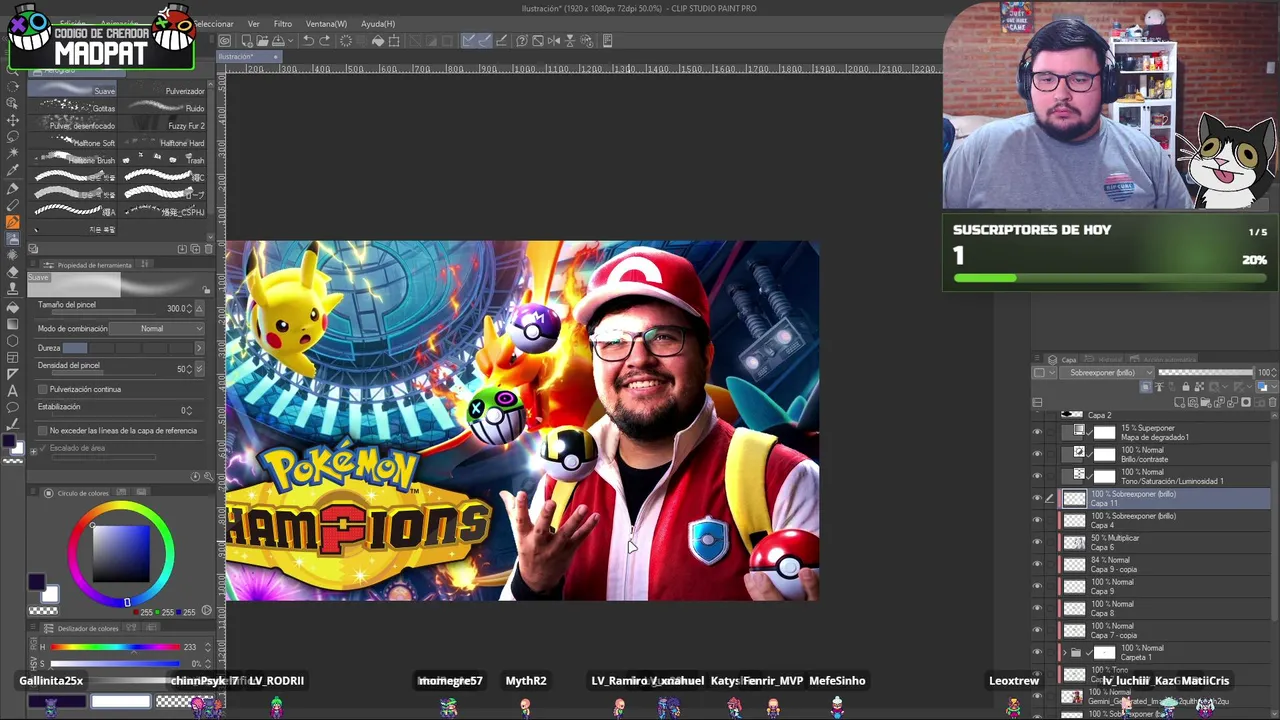Open the Modo de combinación Normal dropdown
The image size is (1280, 720).
point(157,328)
